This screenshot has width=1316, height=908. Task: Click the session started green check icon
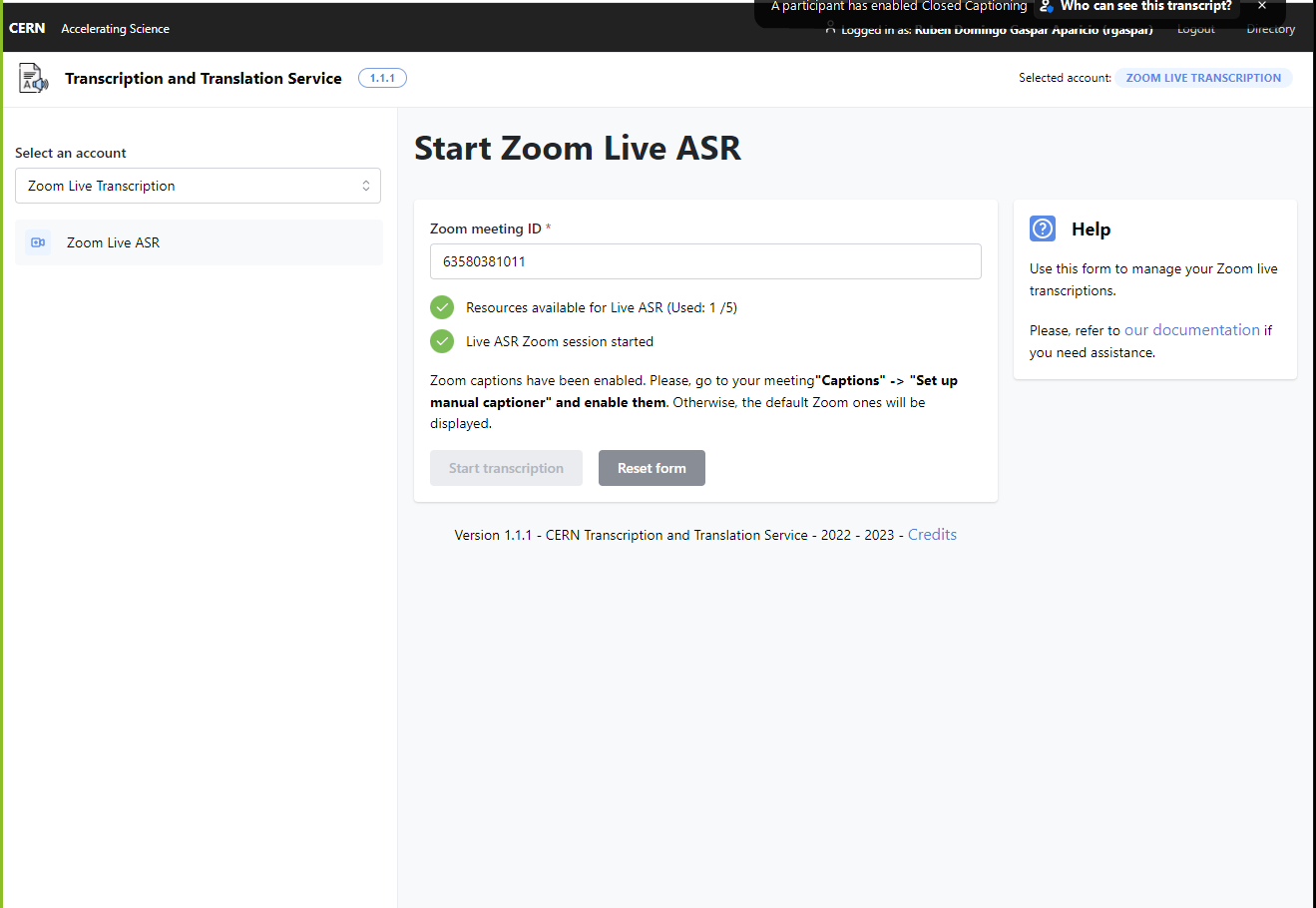[442, 341]
